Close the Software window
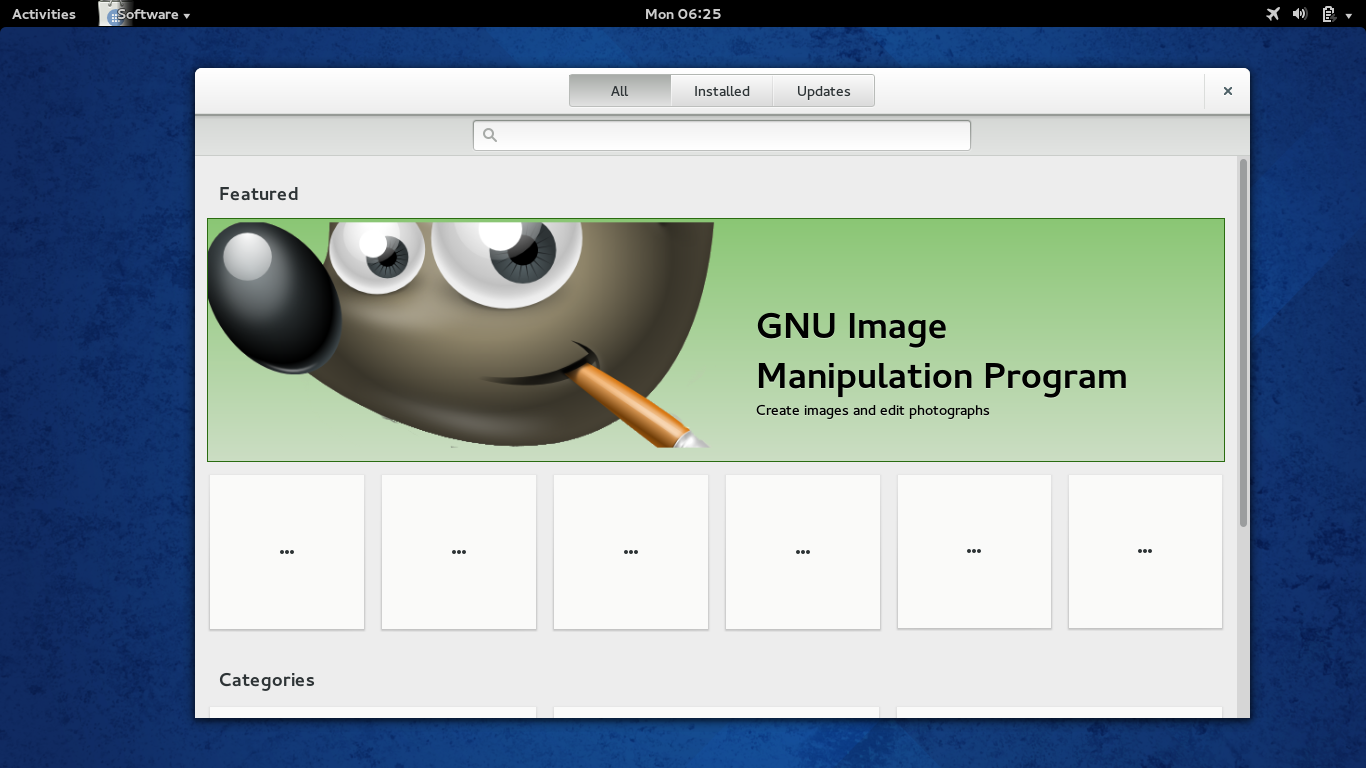 1228,91
